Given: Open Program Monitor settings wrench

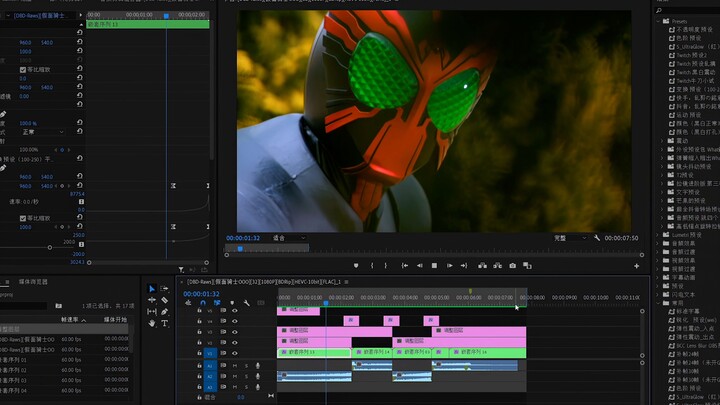Looking at the screenshot, I should (x=596, y=238).
